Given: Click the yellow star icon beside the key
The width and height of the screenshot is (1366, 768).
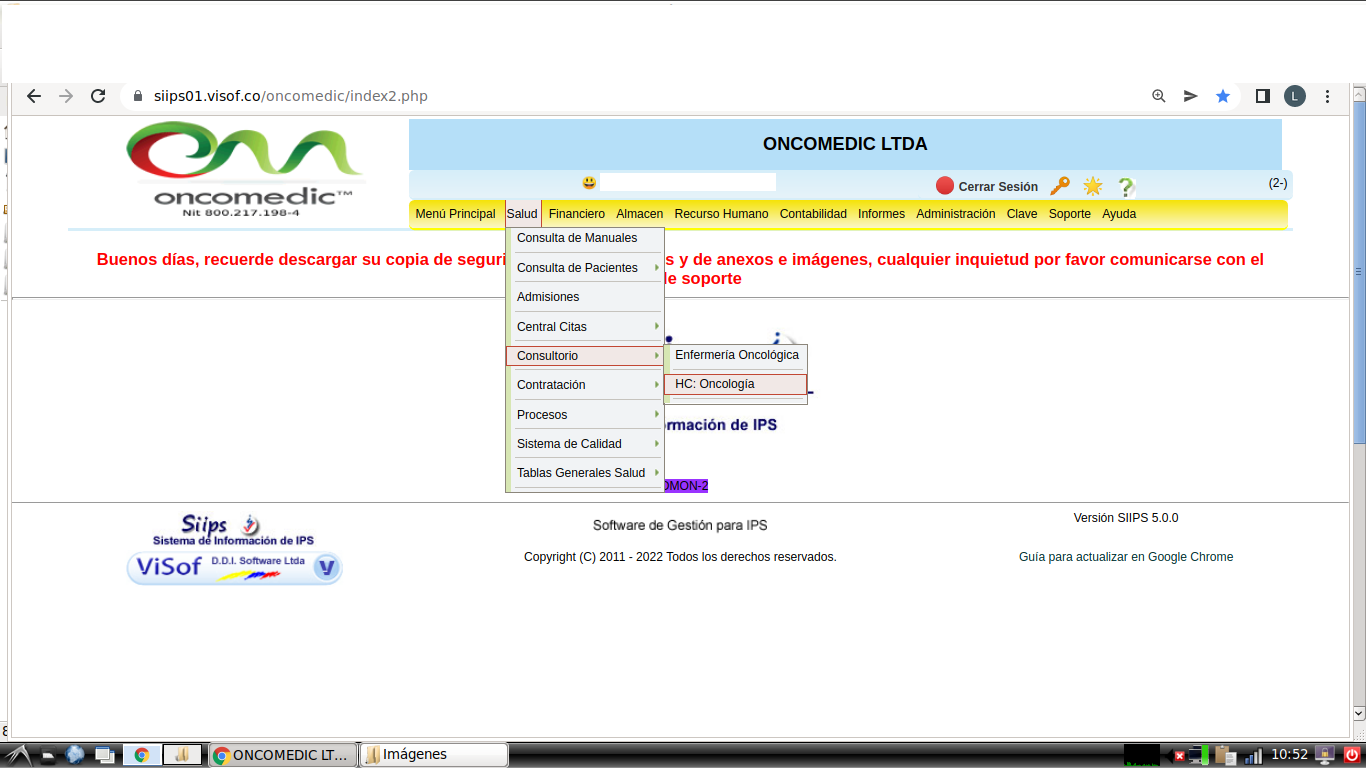Looking at the screenshot, I should [1092, 186].
